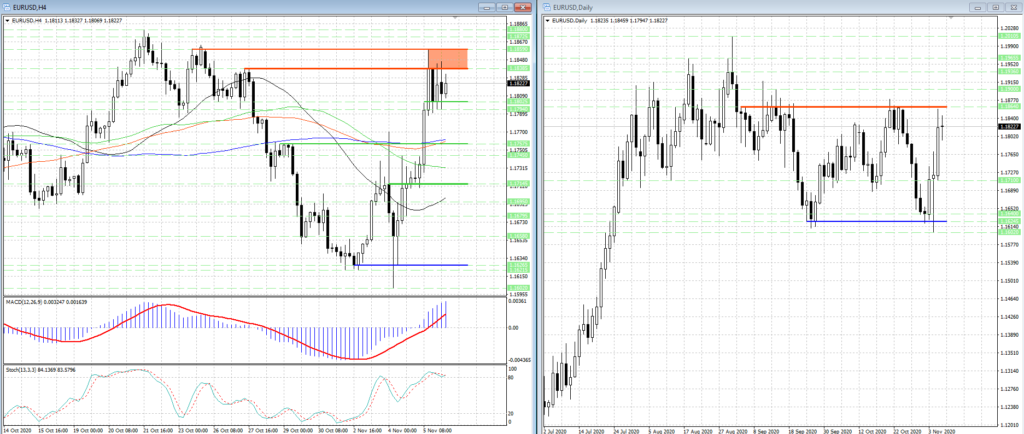This screenshot has width=1024, height=434.
Task: Click price 1.17700 on H4 price scale
Action: coord(518,132)
